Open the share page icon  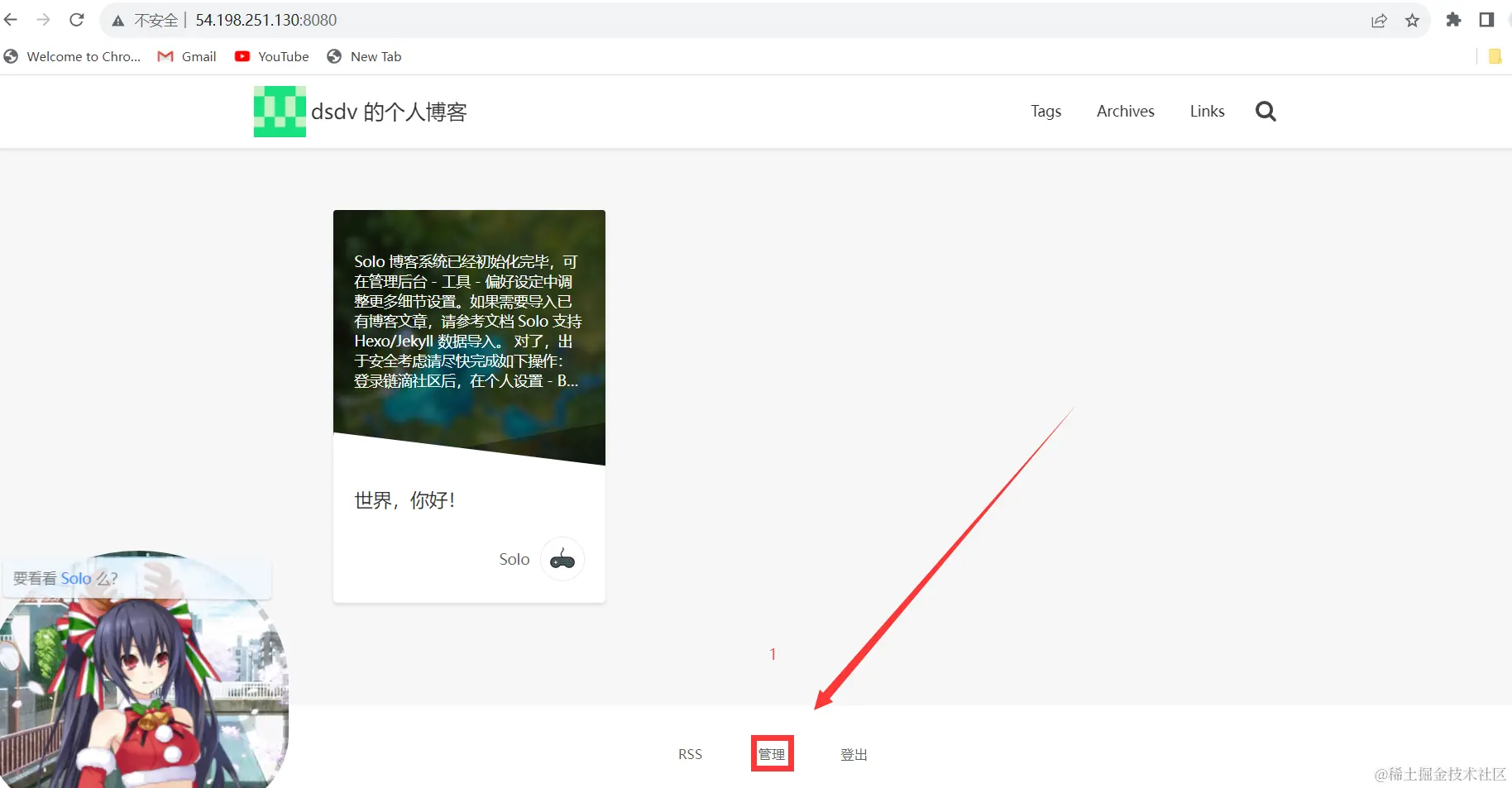(1379, 21)
